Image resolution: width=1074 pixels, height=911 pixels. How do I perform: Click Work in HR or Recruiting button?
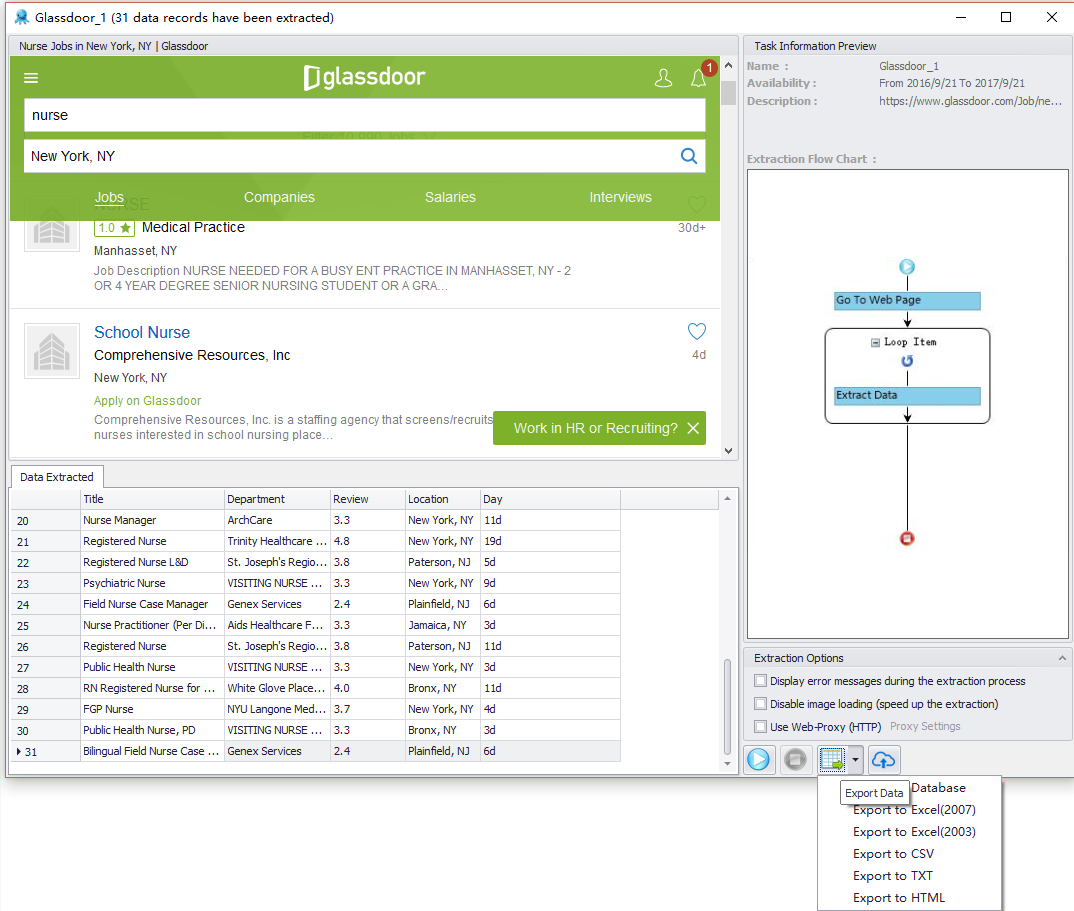tap(595, 428)
